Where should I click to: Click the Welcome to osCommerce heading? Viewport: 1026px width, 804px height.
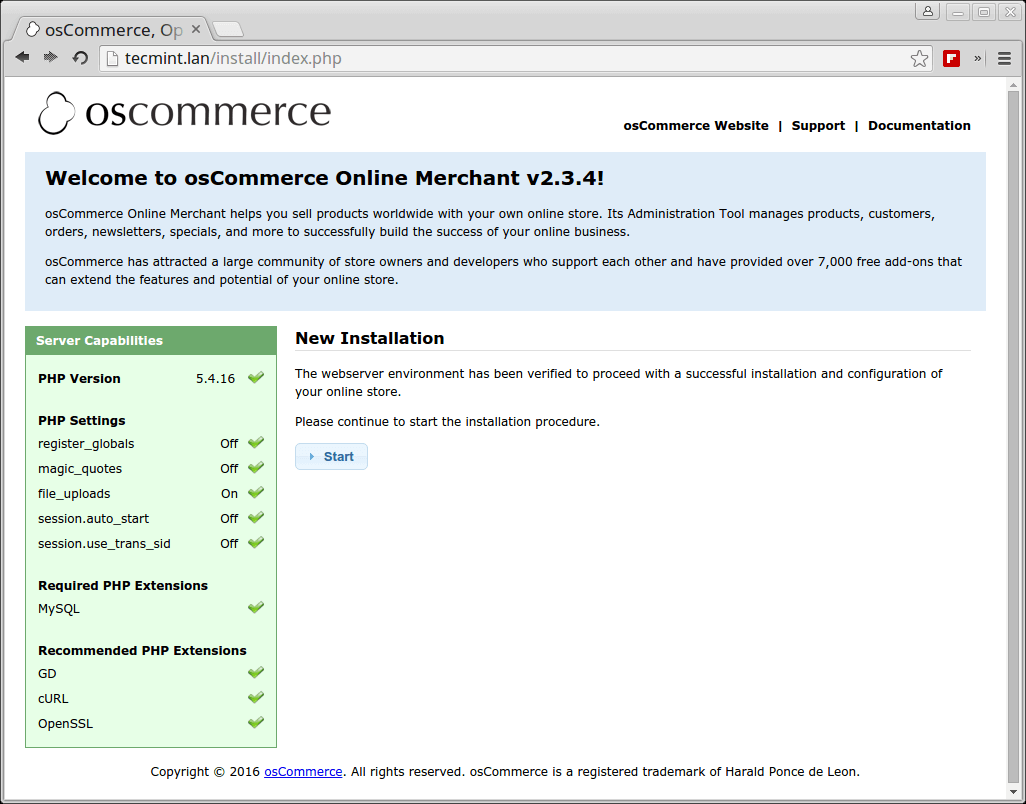pos(325,178)
